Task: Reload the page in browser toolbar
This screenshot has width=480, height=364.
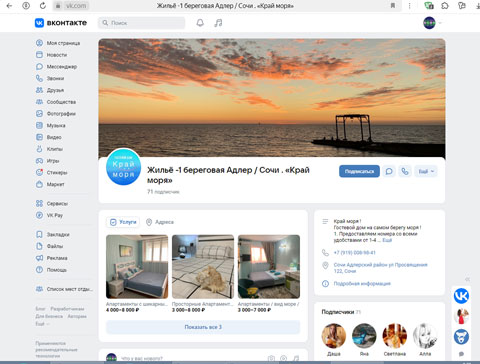Action: pos(43,6)
